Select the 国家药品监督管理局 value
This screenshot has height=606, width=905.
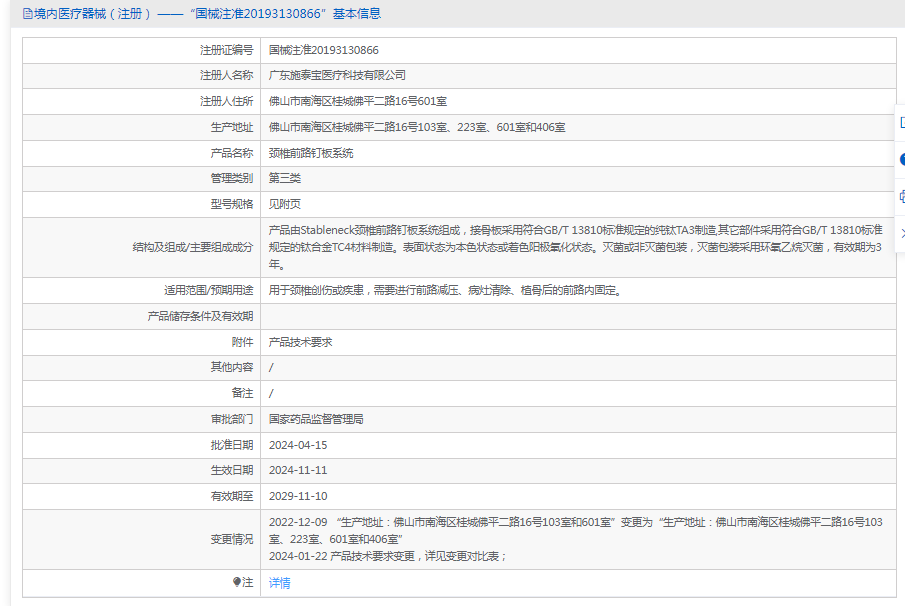pyautogui.click(x=316, y=419)
